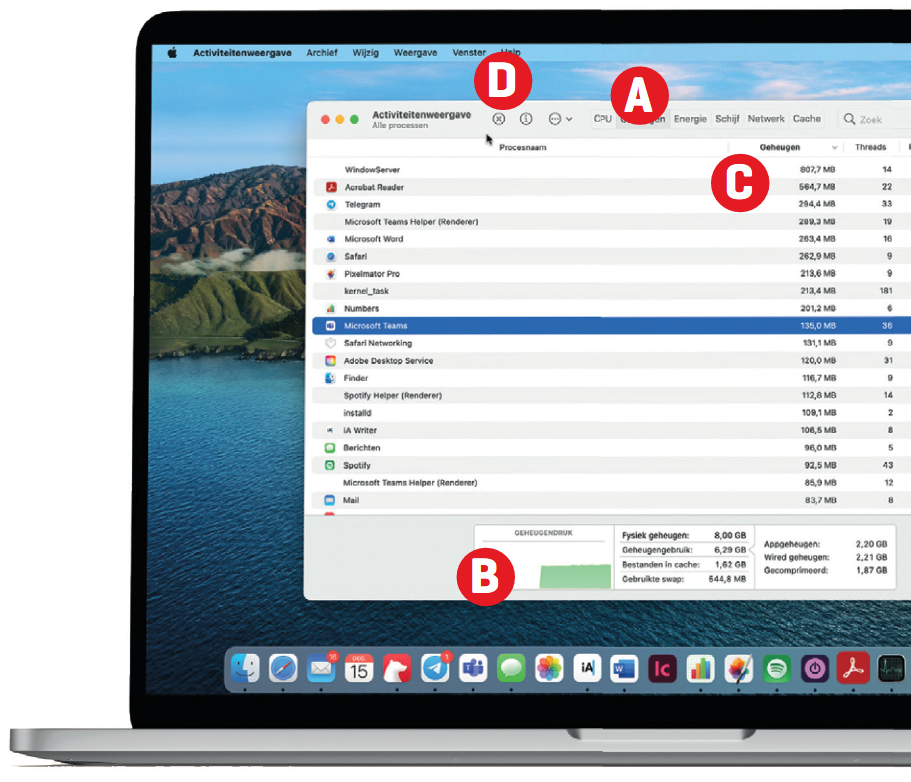Switch to the CPU tab

602,119
